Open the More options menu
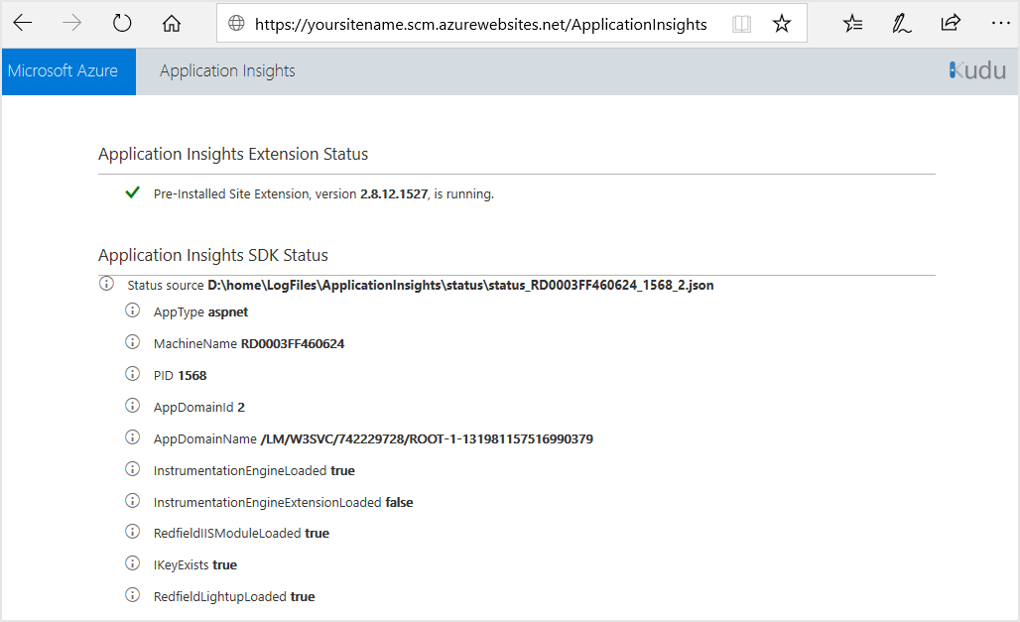This screenshot has height=622, width=1020. point(1000,21)
